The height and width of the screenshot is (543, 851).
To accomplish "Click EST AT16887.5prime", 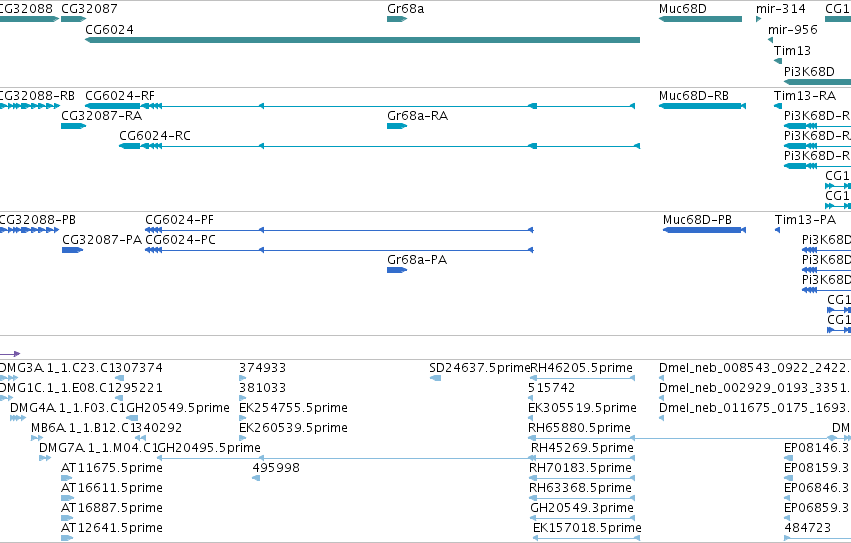I will [67, 518].
